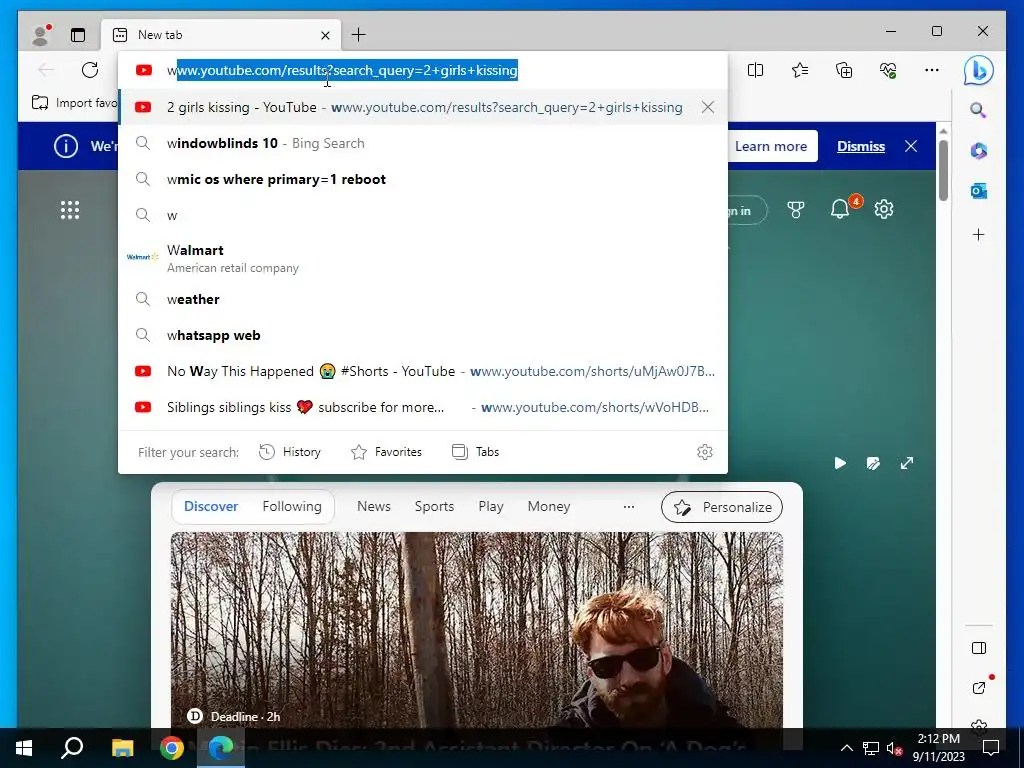
Task: Click the address bar URL field
Action: pos(423,70)
